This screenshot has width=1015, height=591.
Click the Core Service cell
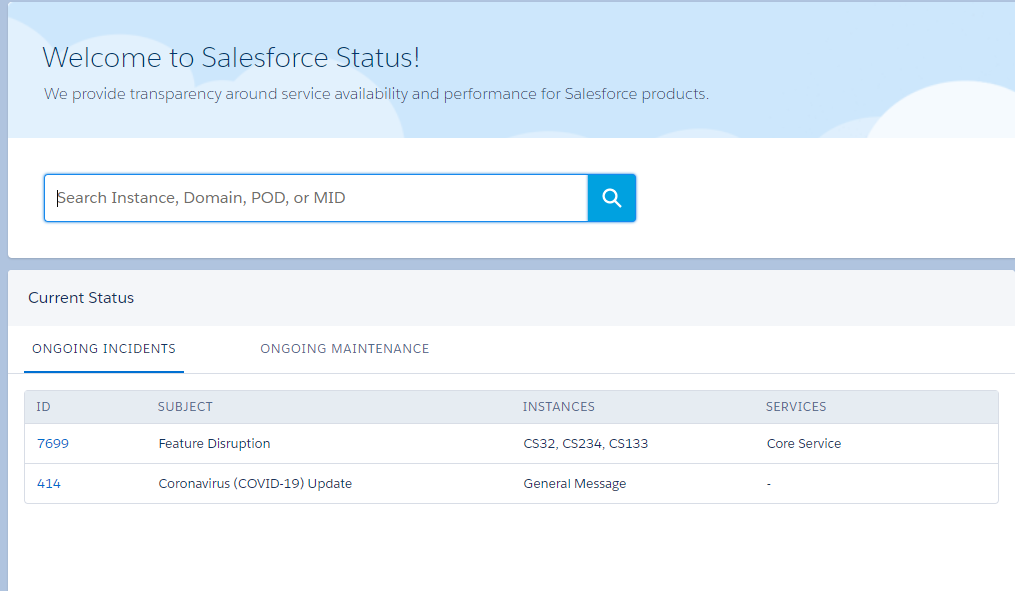[804, 444]
